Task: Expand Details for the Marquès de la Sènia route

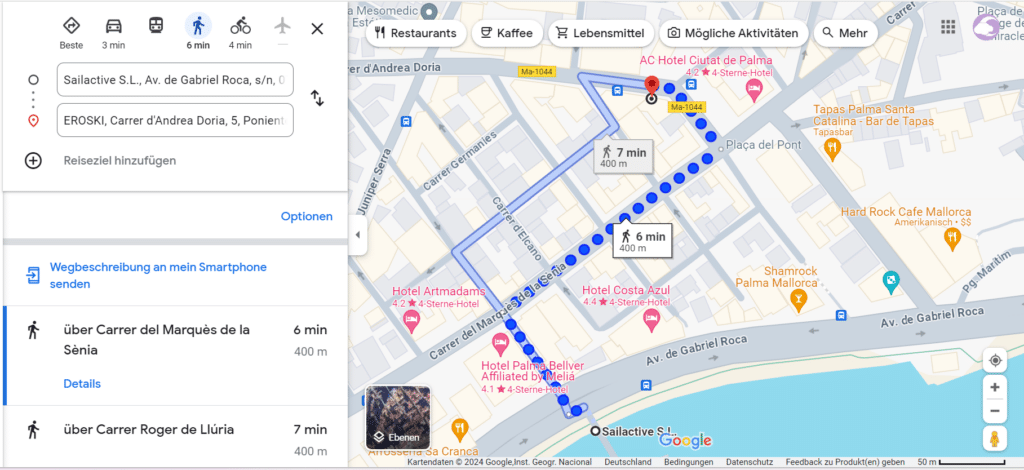Action: (x=82, y=384)
